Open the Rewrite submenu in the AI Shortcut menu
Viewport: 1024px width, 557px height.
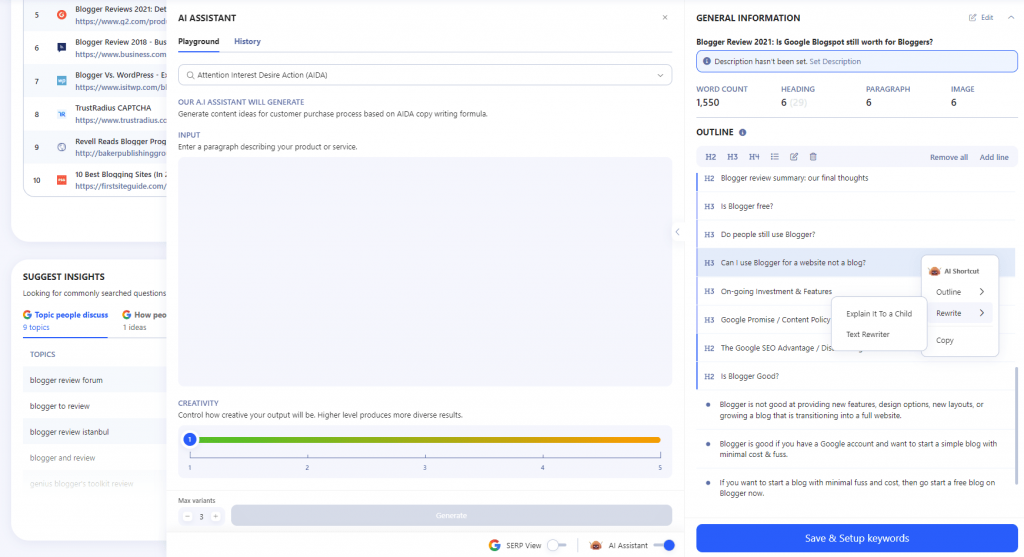click(x=959, y=313)
